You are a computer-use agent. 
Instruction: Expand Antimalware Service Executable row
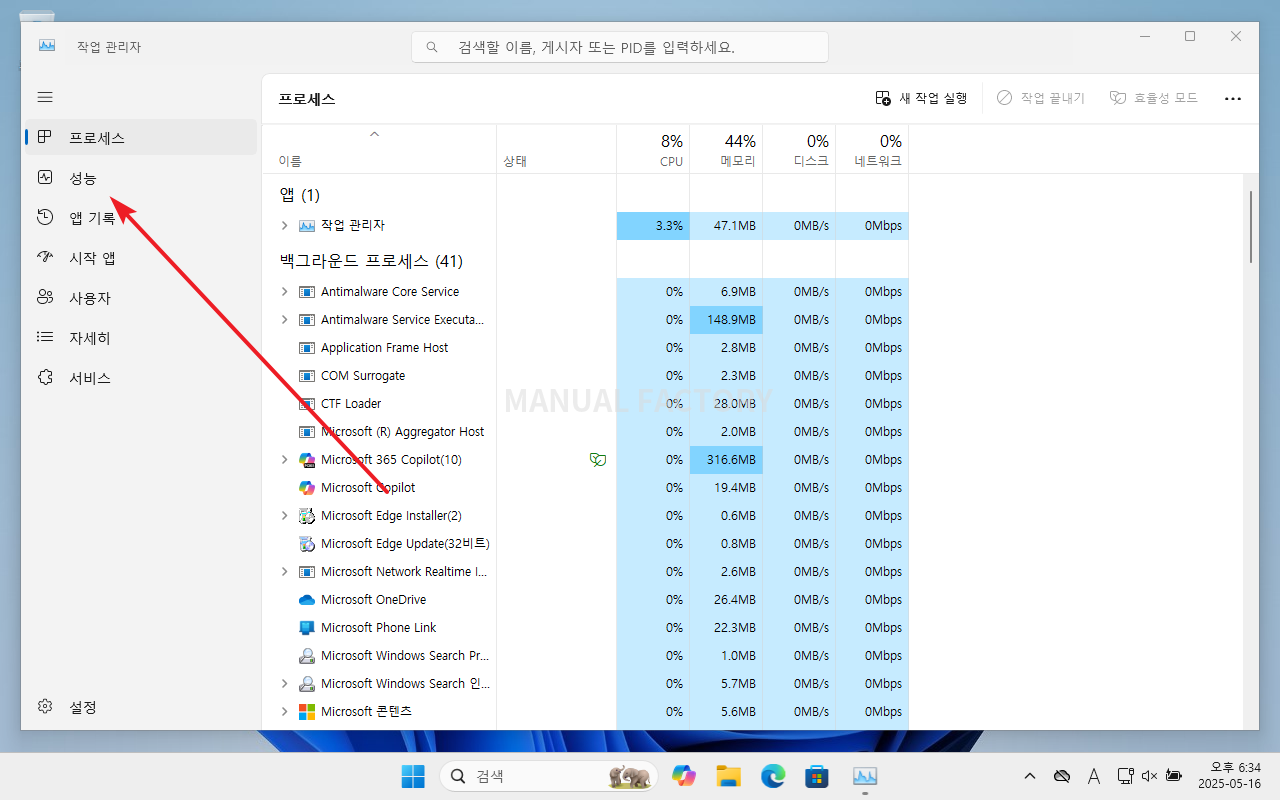pos(284,320)
